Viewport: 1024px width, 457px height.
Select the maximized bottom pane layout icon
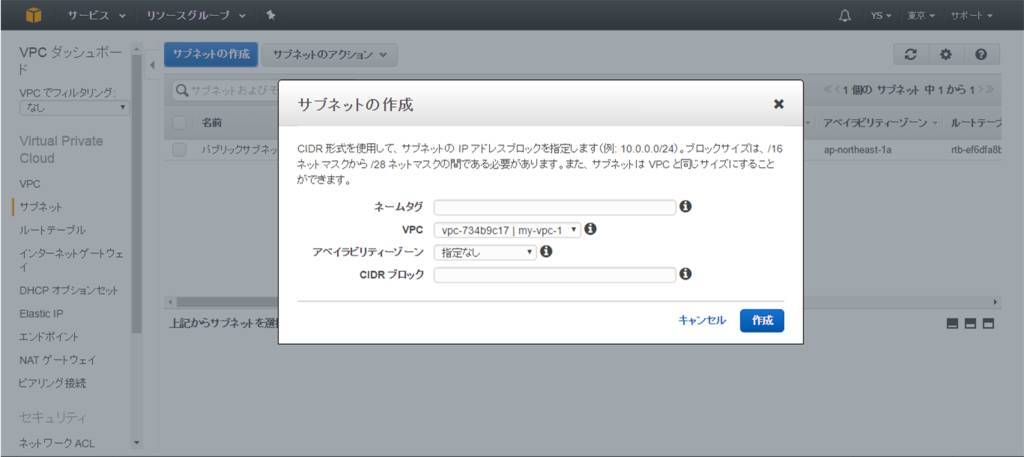point(988,323)
